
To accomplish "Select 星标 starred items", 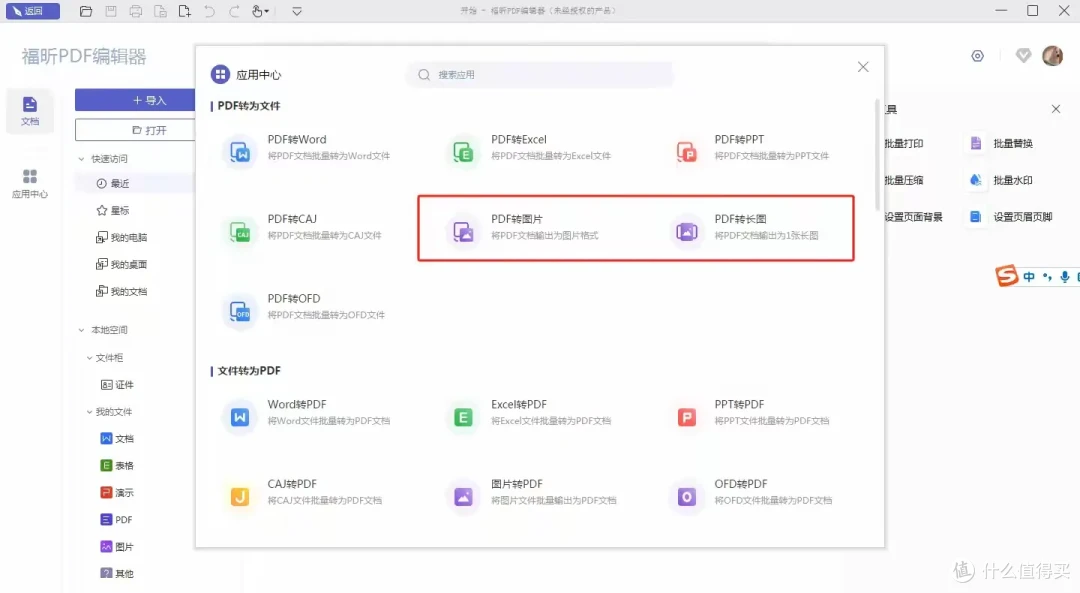I will tap(114, 210).
